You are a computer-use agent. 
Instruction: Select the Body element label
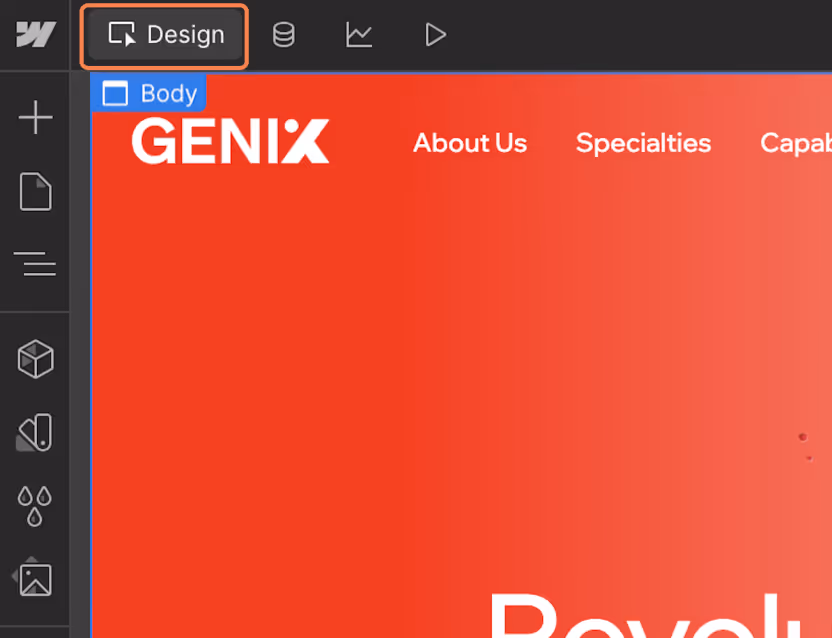click(148, 93)
